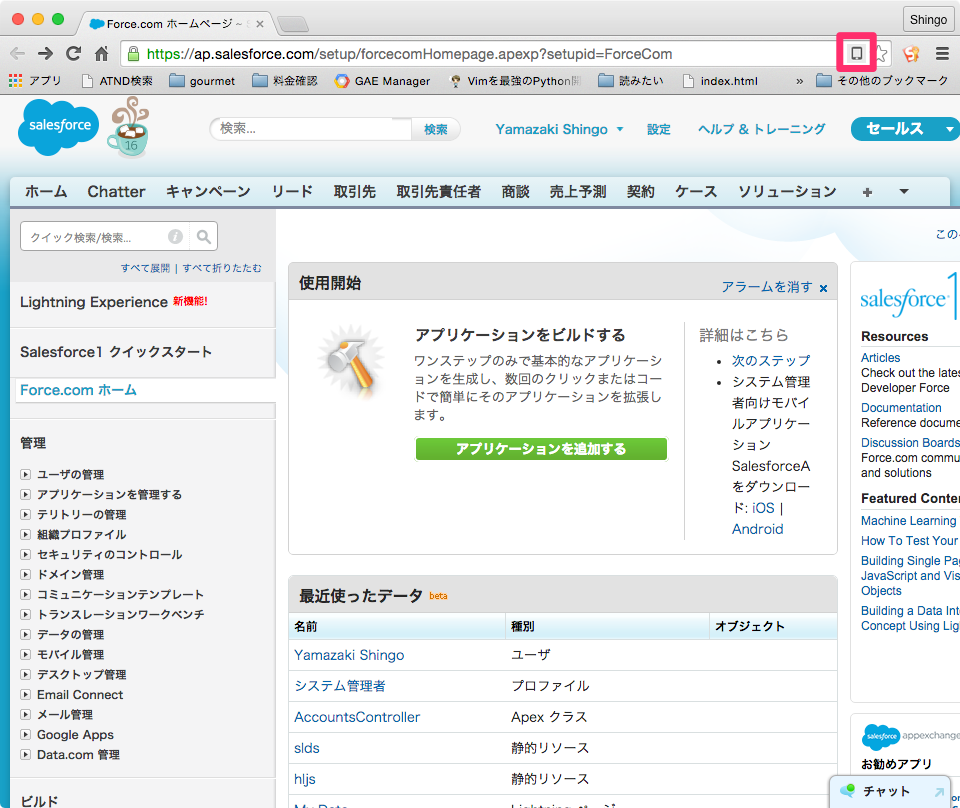Viewport: 960px width, 808px height.
Task: Click the coffee cup release logo
Action: click(x=129, y=127)
